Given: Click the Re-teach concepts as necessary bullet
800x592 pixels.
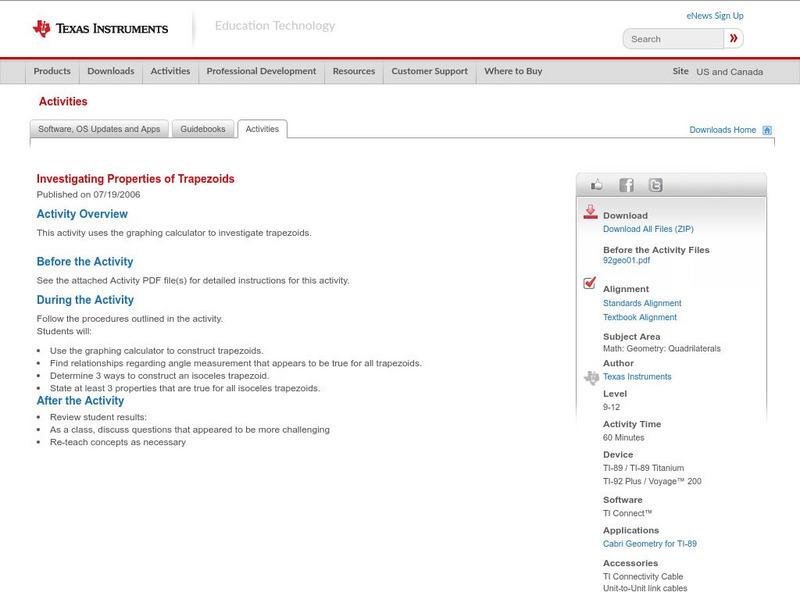Looking at the screenshot, I should 118,442.
